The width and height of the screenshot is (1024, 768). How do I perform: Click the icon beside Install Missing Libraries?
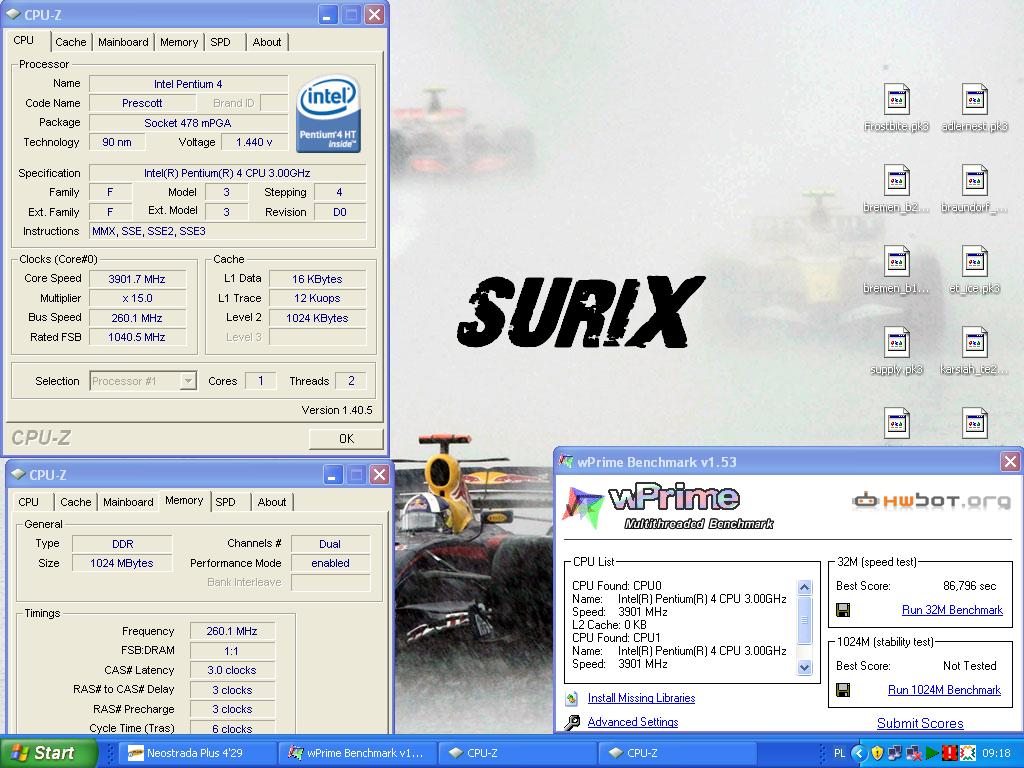pos(572,698)
